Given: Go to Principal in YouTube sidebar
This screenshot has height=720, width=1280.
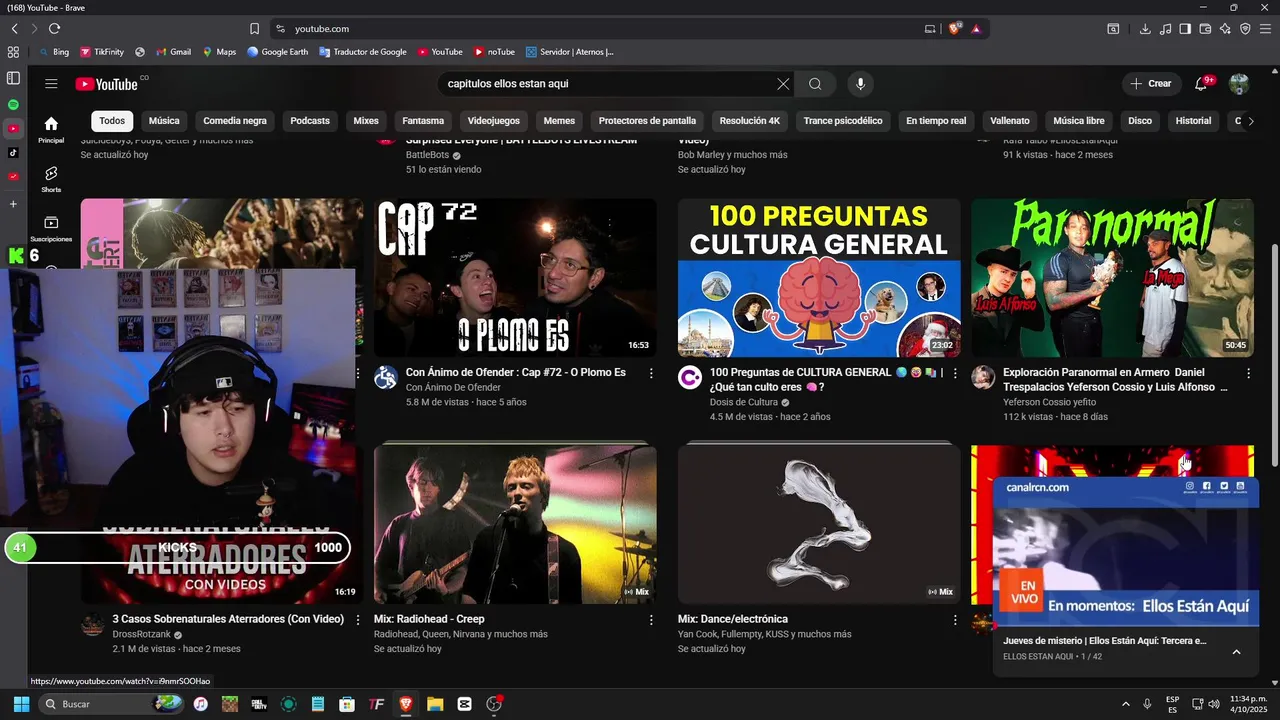Looking at the screenshot, I should coord(51,129).
